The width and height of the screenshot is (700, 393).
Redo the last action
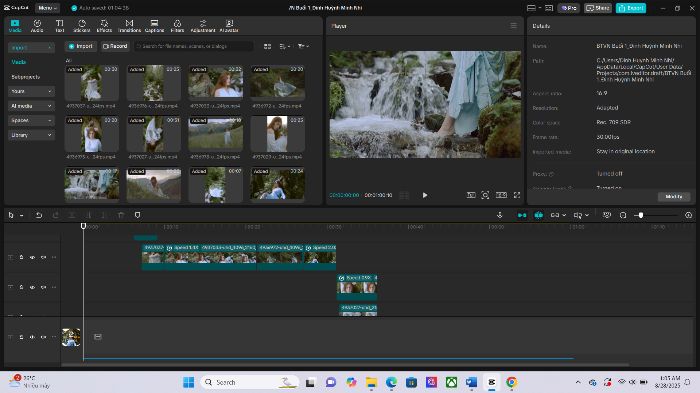tap(55, 215)
